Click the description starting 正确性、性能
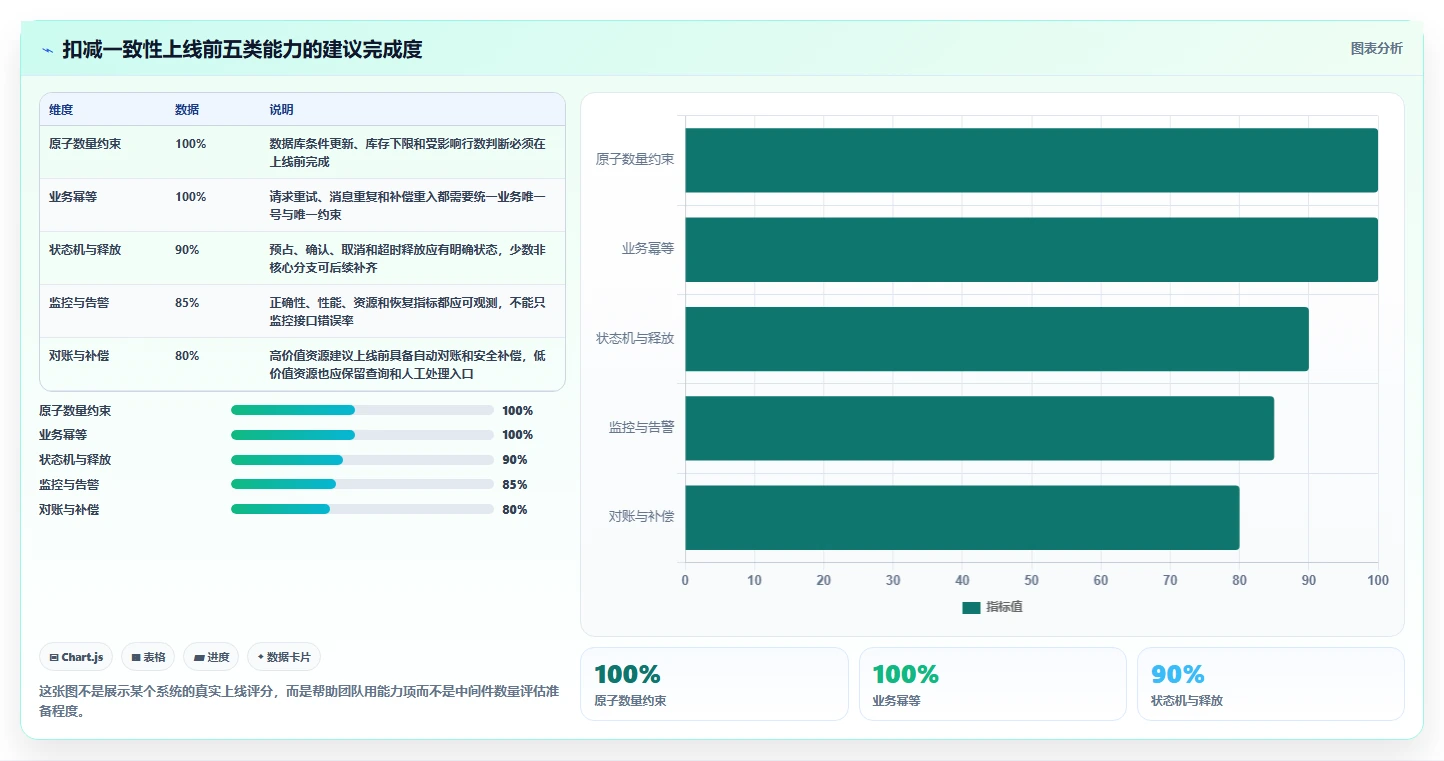 [408, 312]
